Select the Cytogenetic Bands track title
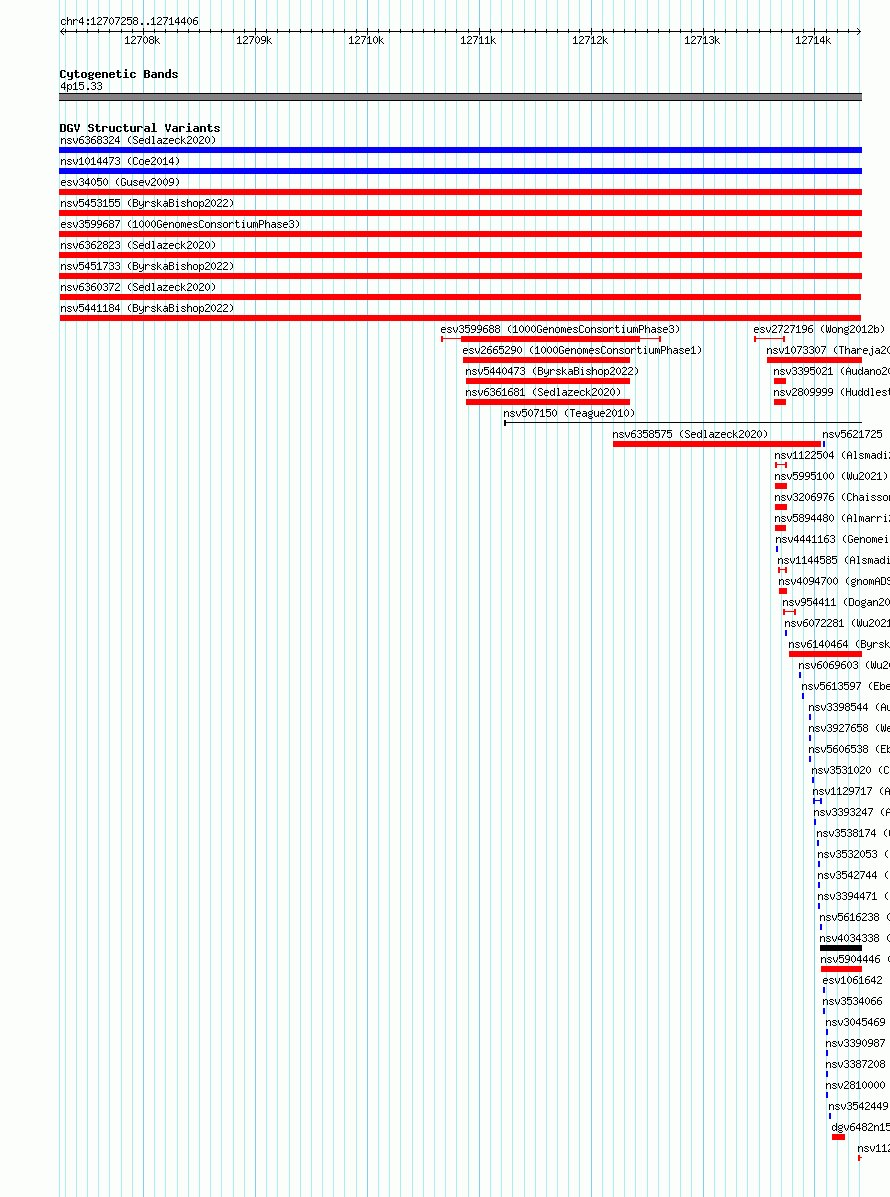Viewport: 890px width, 1197px height. click(x=118, y=74)
